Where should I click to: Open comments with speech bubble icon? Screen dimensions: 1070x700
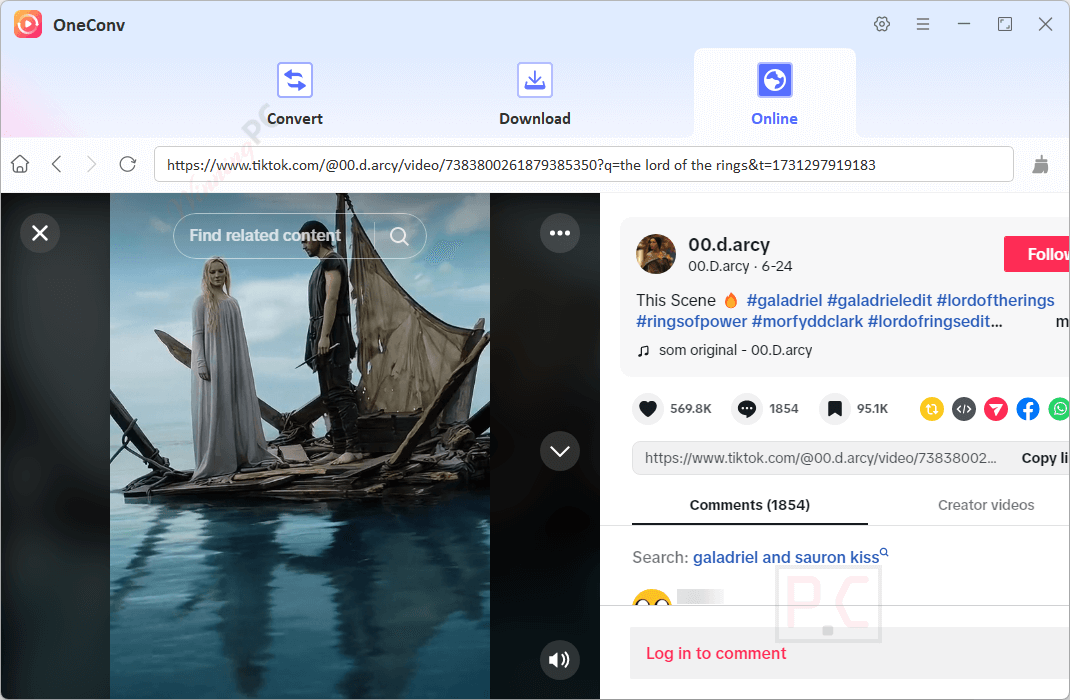click(x=747, y=409)
